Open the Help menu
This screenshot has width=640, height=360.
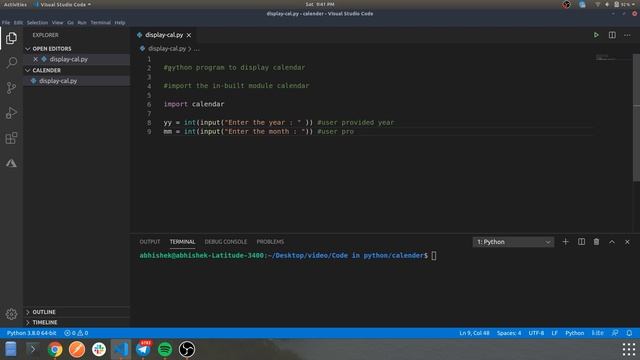click(120, 23)
